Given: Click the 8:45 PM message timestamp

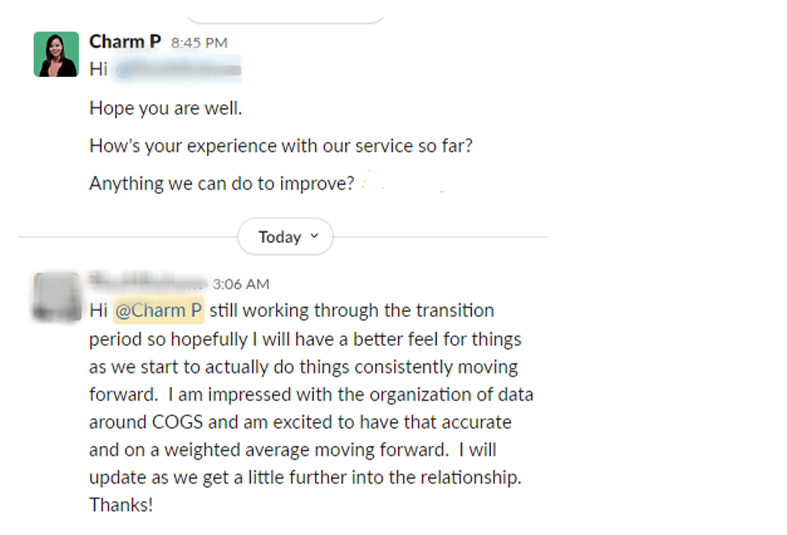Looking at the screenshot, I should (x=199, y=43).
